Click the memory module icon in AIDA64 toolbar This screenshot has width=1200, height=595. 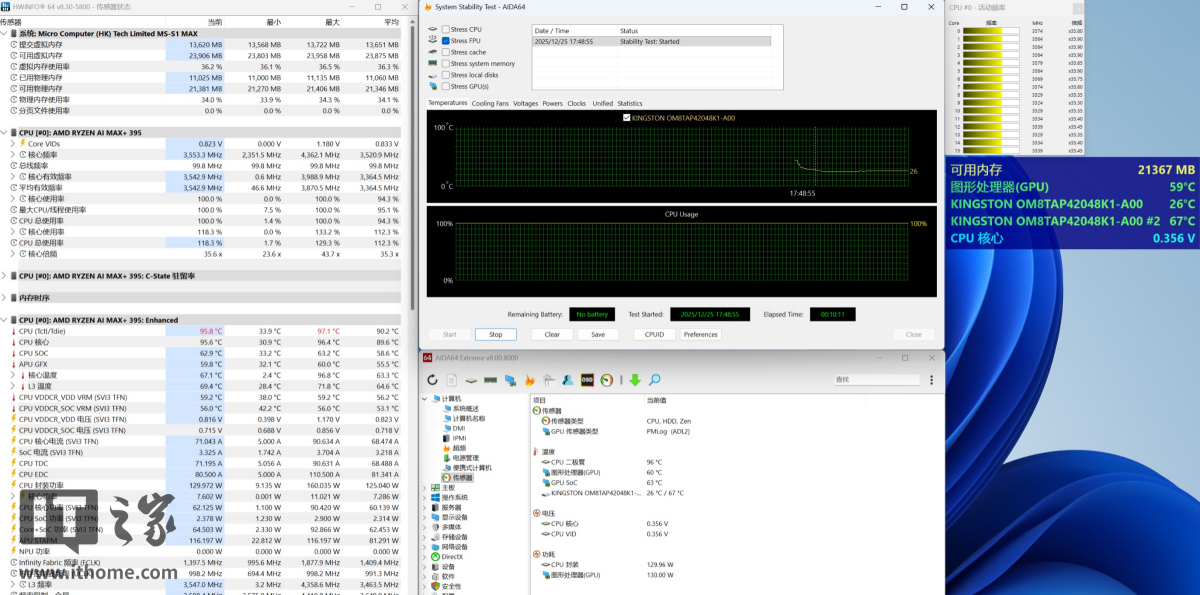(490, 380)
